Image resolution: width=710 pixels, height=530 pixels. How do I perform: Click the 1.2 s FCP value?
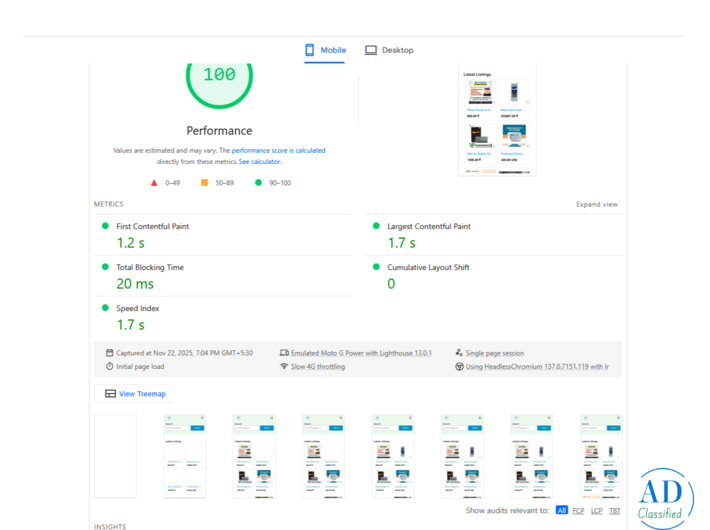coord(131,243)
